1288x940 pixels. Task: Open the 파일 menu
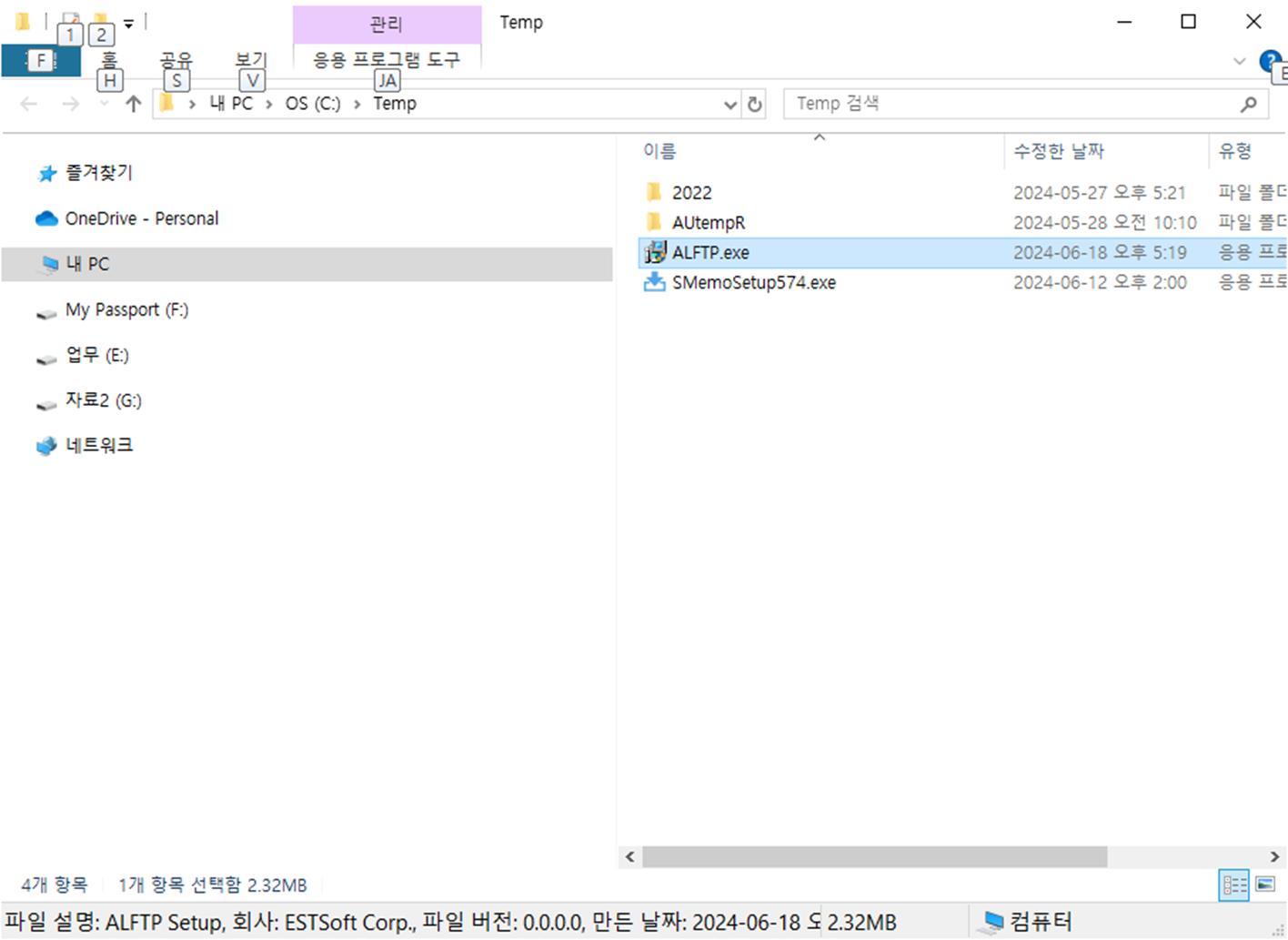(41, 61)
